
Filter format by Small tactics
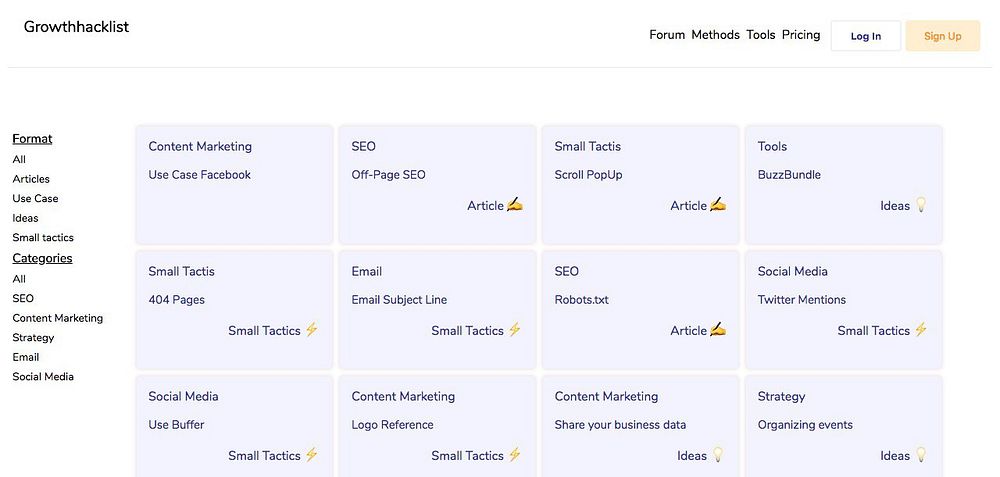pyautogui.click(x=43, y=237)
